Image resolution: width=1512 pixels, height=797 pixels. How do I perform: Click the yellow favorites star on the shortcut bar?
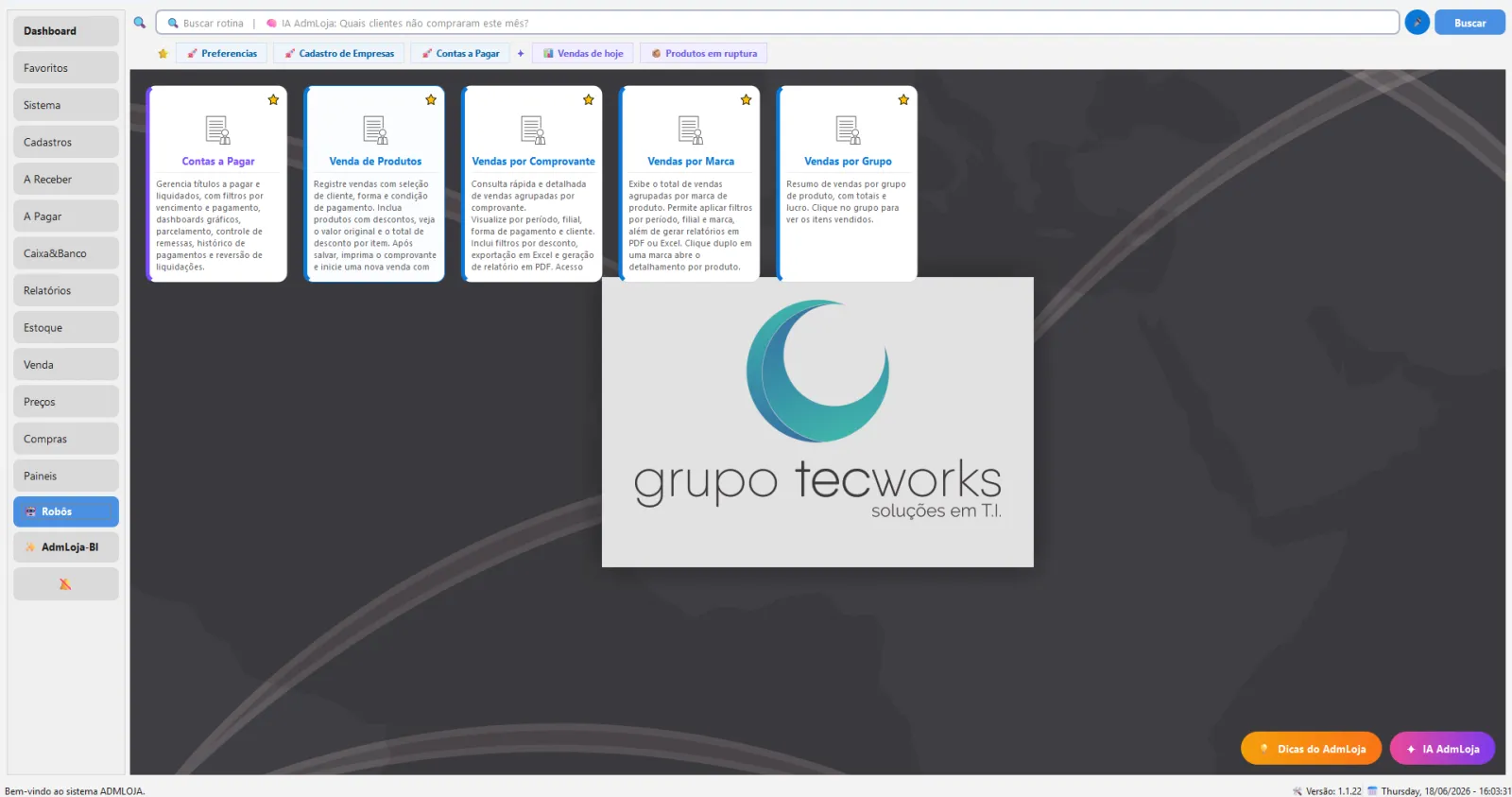coord(163,54)
